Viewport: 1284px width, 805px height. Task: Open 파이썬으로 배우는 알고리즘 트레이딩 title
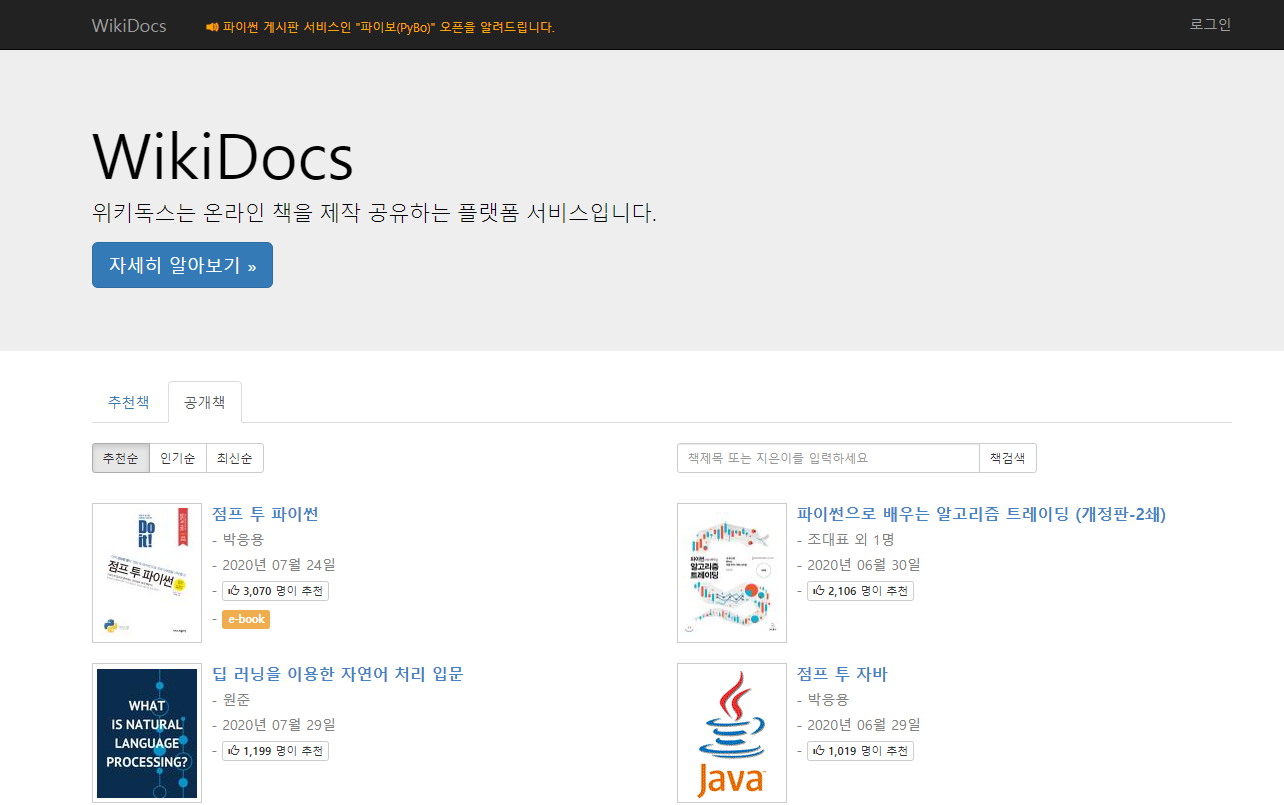tap(981, 514)
